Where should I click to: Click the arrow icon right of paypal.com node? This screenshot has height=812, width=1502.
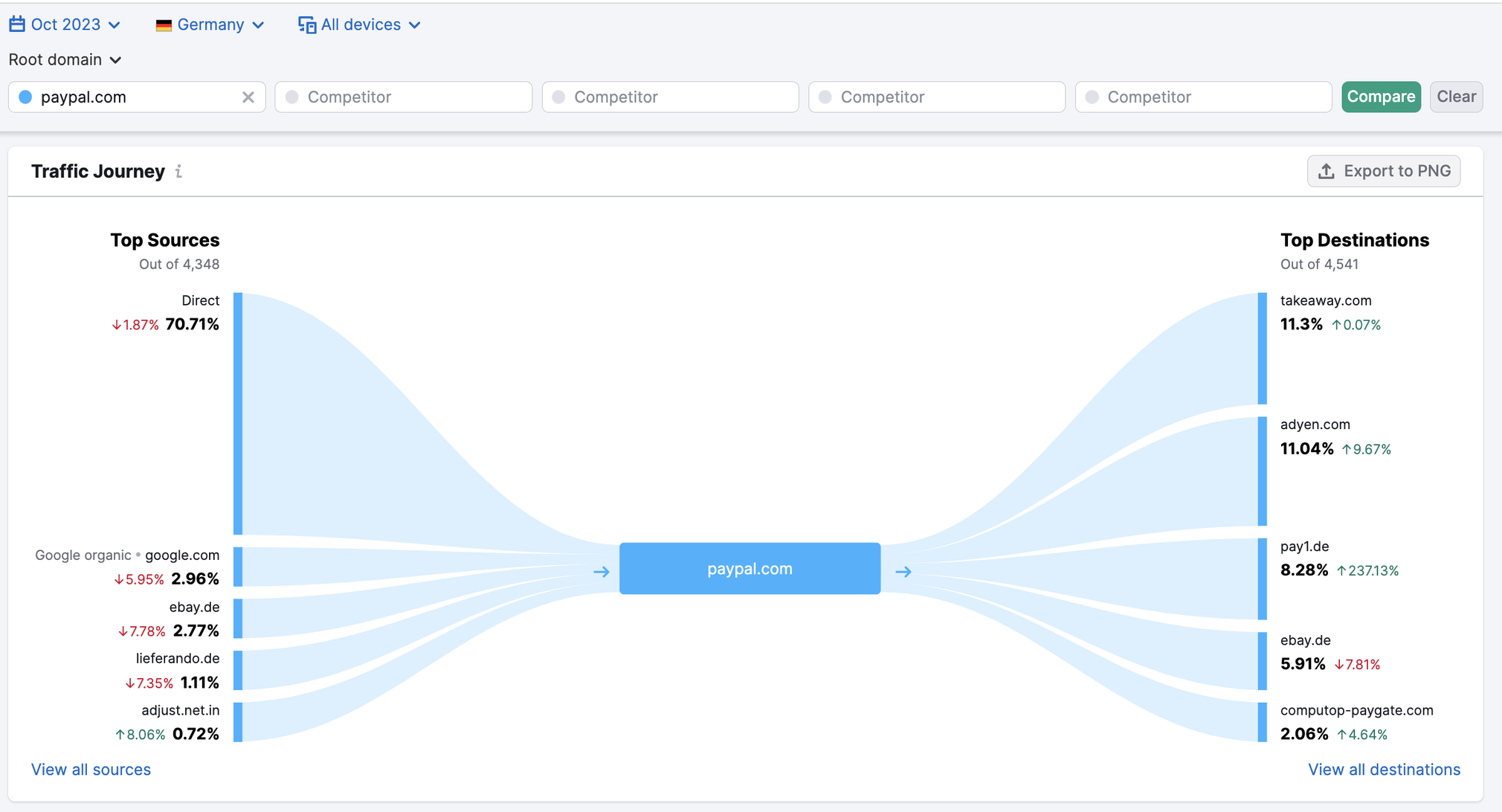click(903, 572)
